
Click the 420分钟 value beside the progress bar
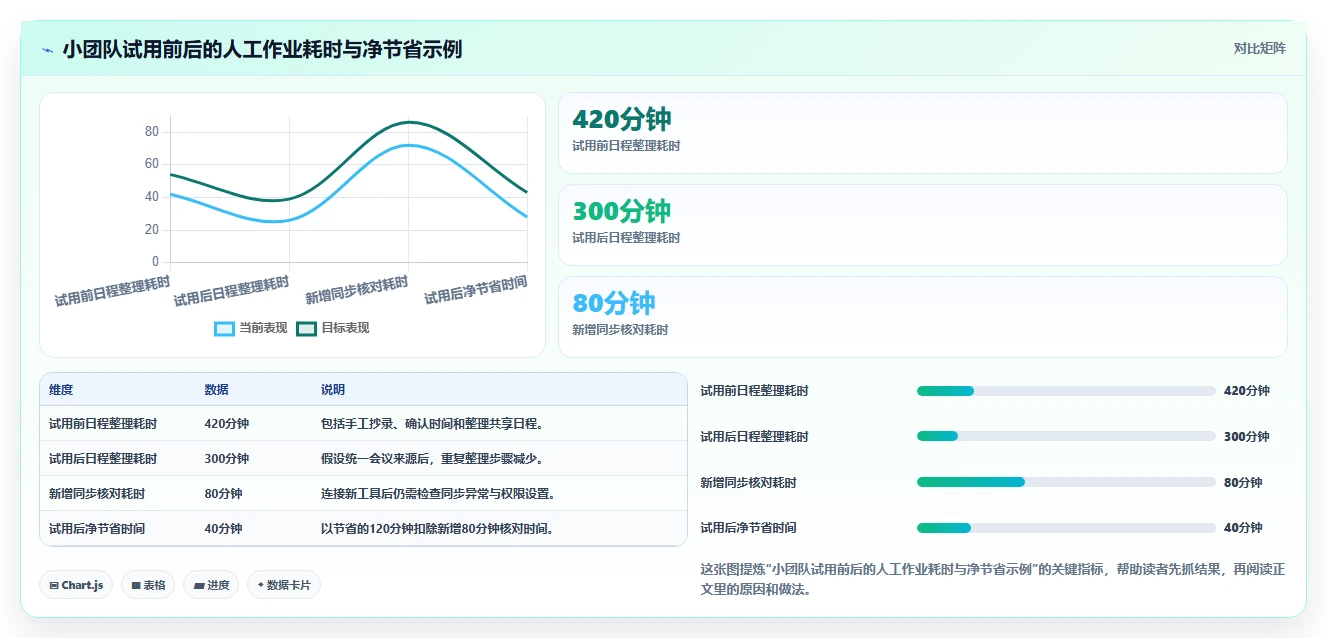[x=1246, y=391]
